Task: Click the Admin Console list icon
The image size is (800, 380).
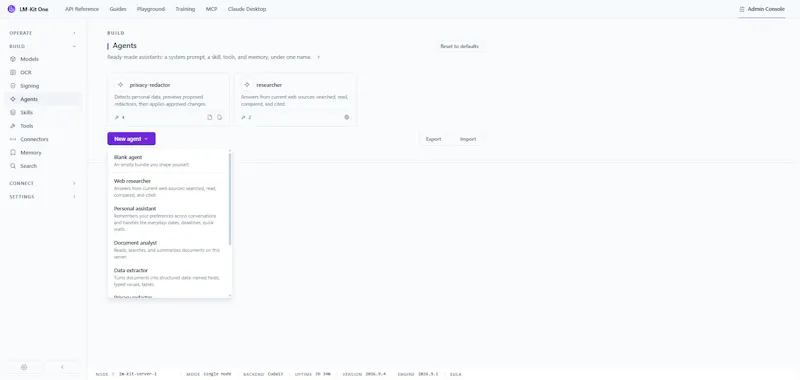Action: coord(742,9)
